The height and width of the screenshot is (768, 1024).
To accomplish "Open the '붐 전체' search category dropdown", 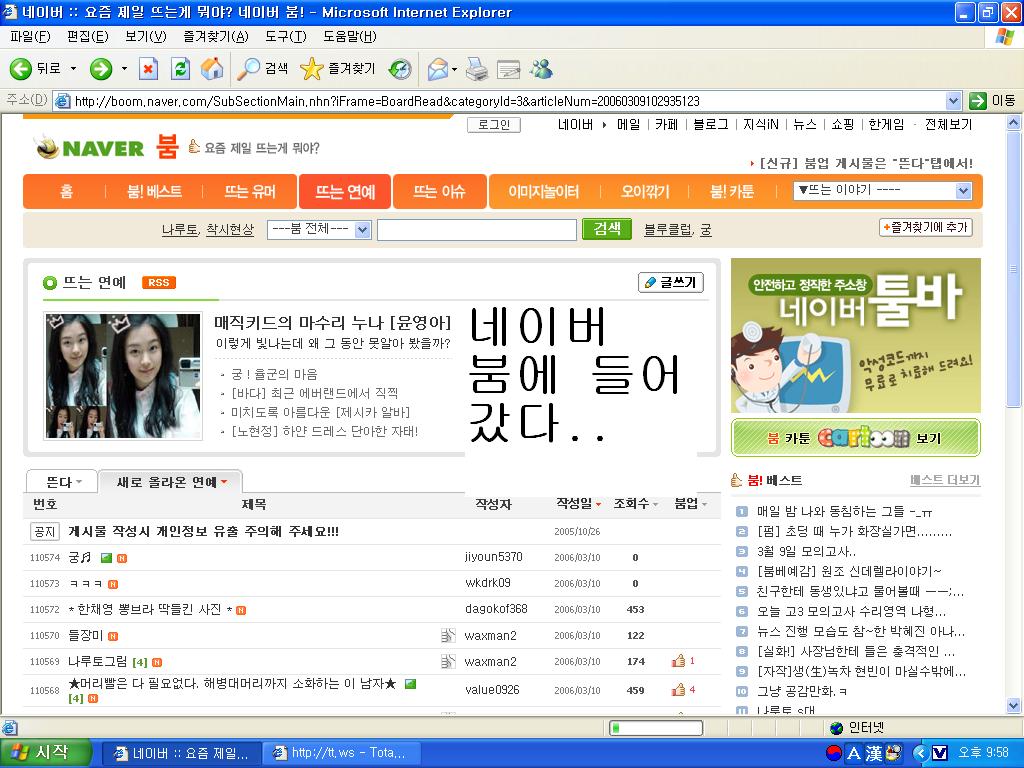I will [319, 230].
